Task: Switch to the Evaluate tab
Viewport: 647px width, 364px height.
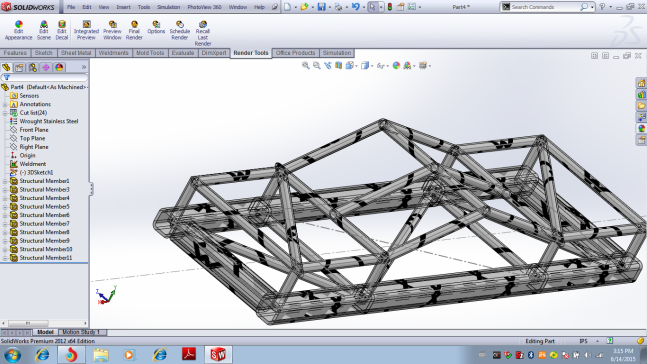Action: 183,53
